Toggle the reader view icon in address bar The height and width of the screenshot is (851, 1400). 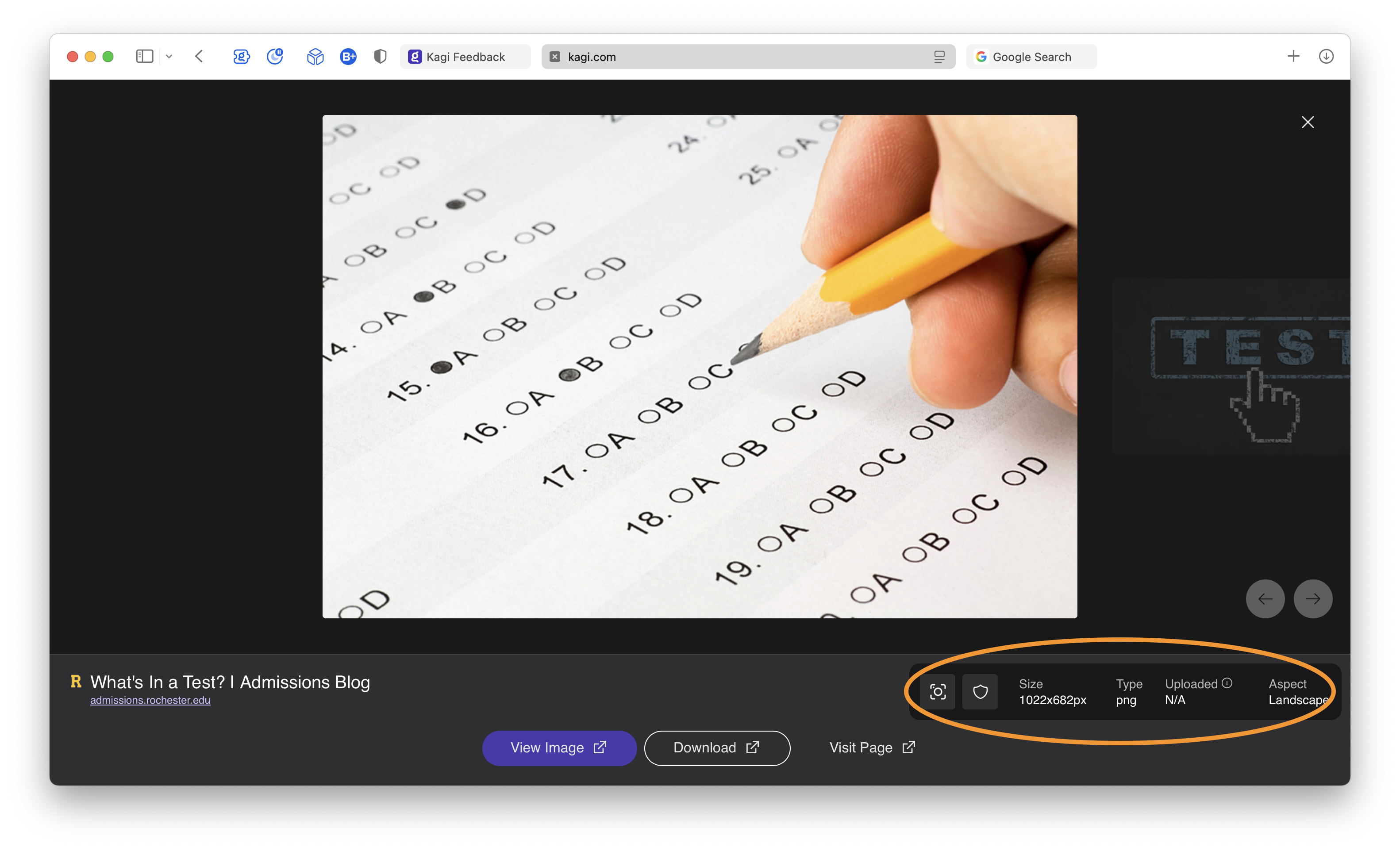tap(939, 57)
